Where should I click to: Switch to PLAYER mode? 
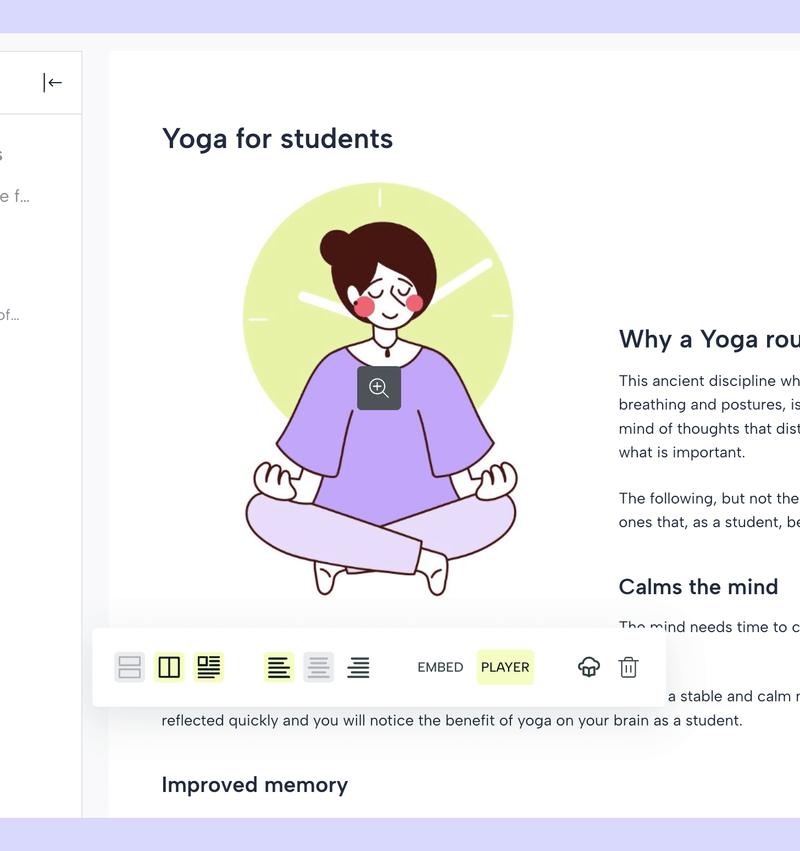(505, 667)
